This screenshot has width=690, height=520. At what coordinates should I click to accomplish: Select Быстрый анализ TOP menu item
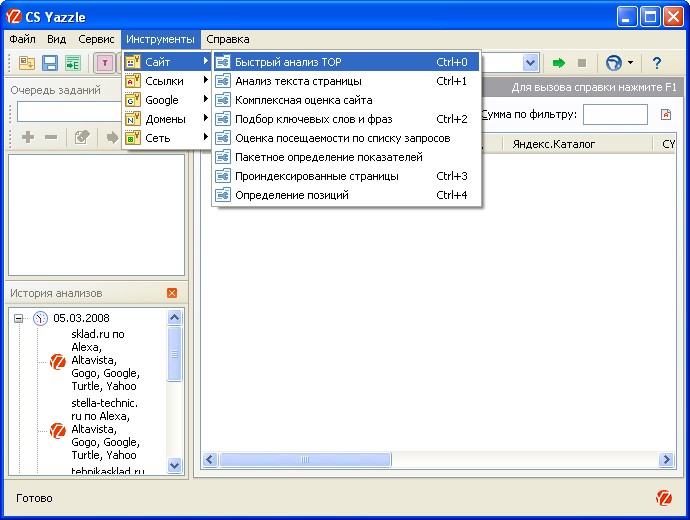coord(288,62)
